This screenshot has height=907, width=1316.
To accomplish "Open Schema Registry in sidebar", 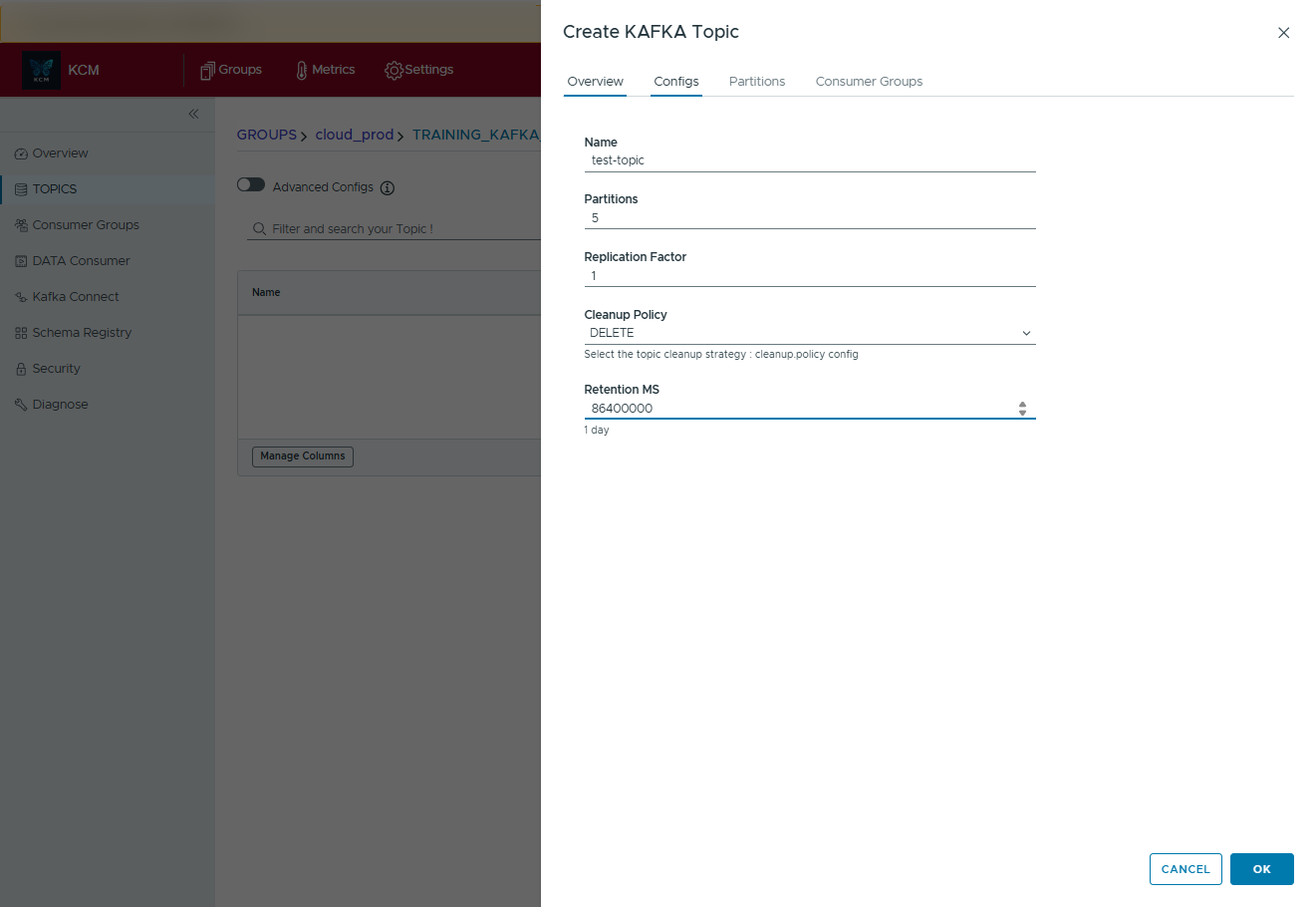I will 81,333.
